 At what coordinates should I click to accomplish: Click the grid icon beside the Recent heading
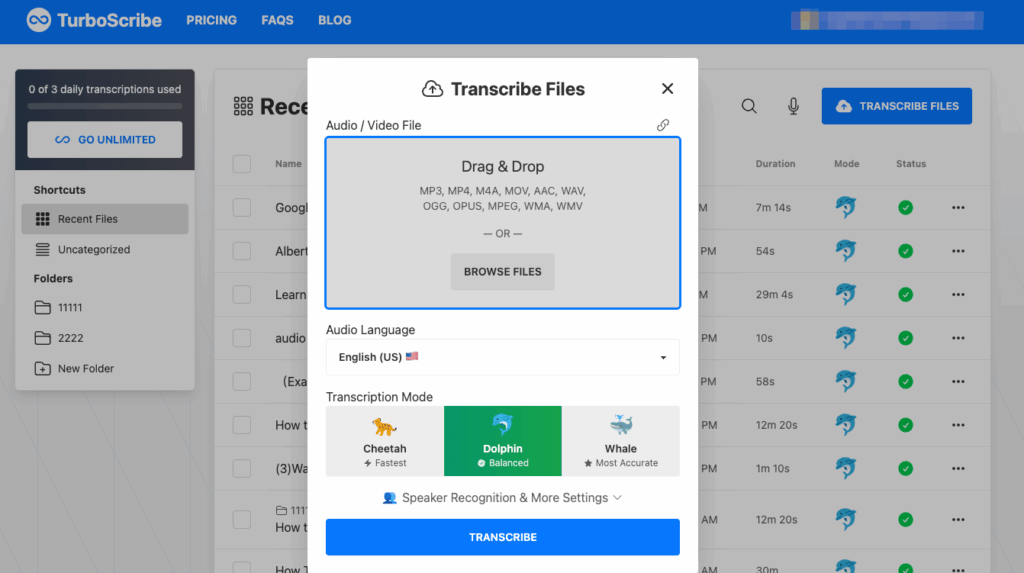pos(243,106)
